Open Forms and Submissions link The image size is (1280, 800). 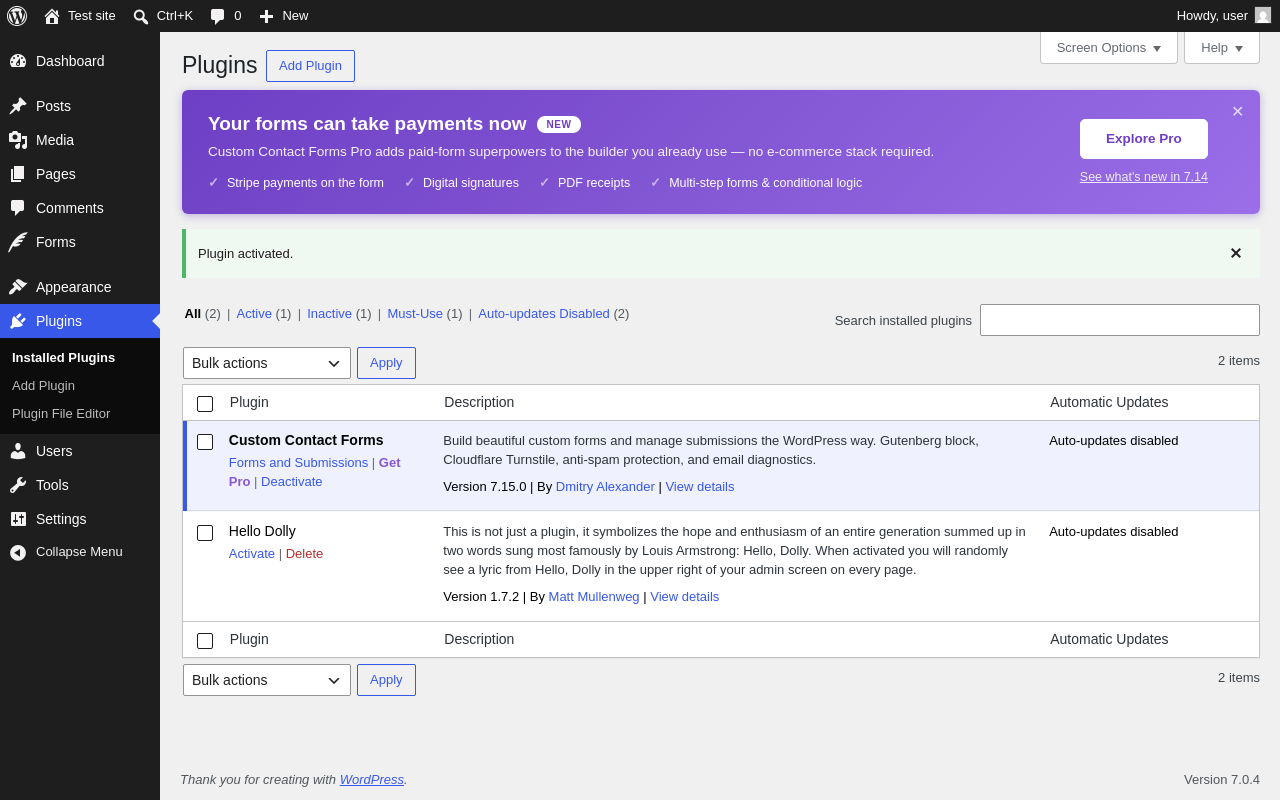(x=298, y=462)
